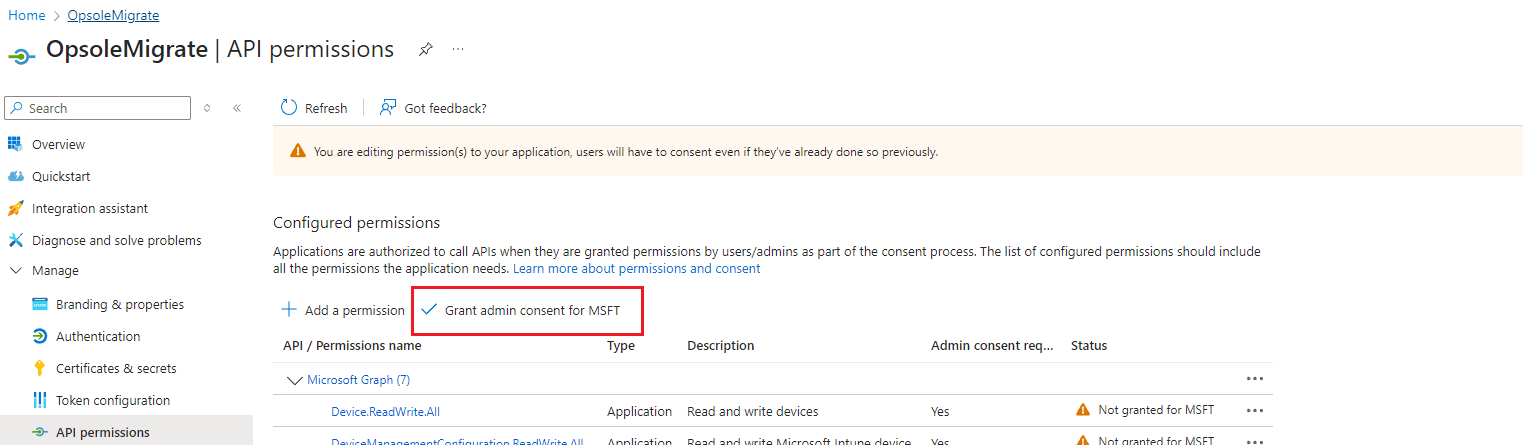Viewport: 1523px width, 445px height.
Task: Open the Microsoft Graph (7) link
Action: pos(358,380)
